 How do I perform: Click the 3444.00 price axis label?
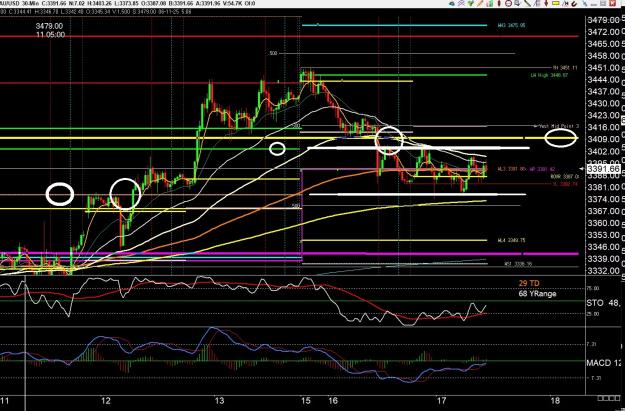point(603,80)
